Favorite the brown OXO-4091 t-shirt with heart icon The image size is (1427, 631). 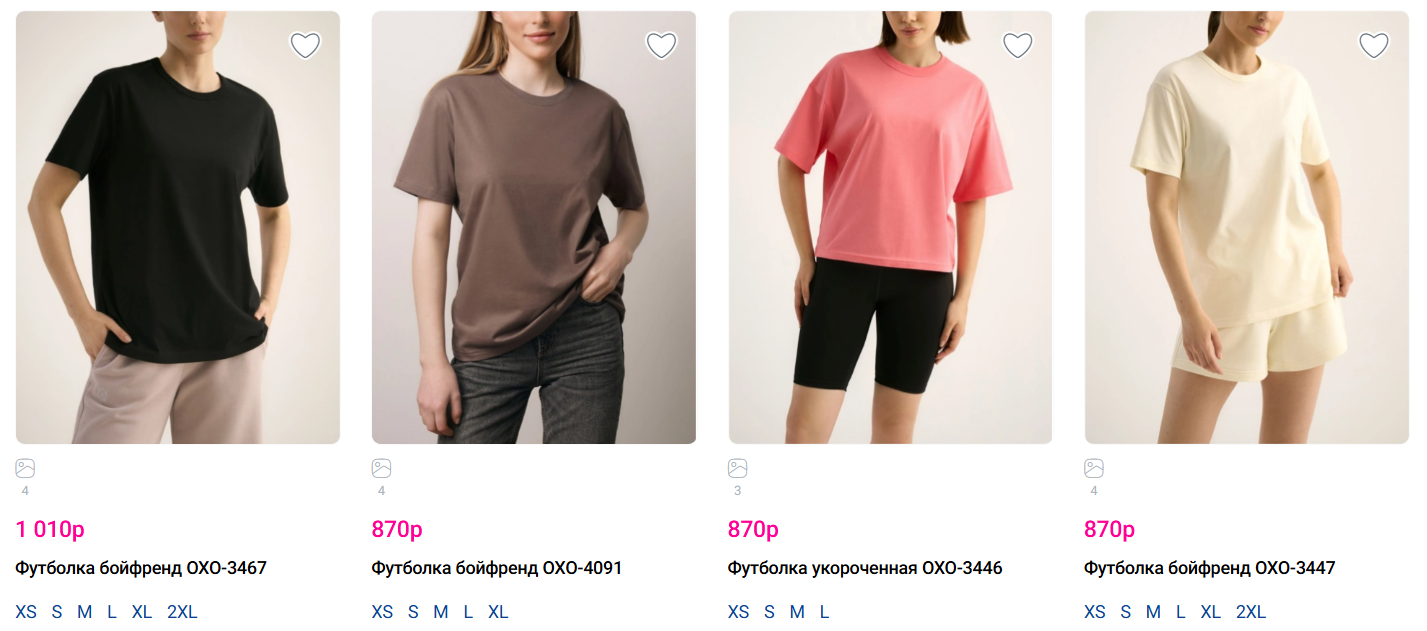point(661,45)
